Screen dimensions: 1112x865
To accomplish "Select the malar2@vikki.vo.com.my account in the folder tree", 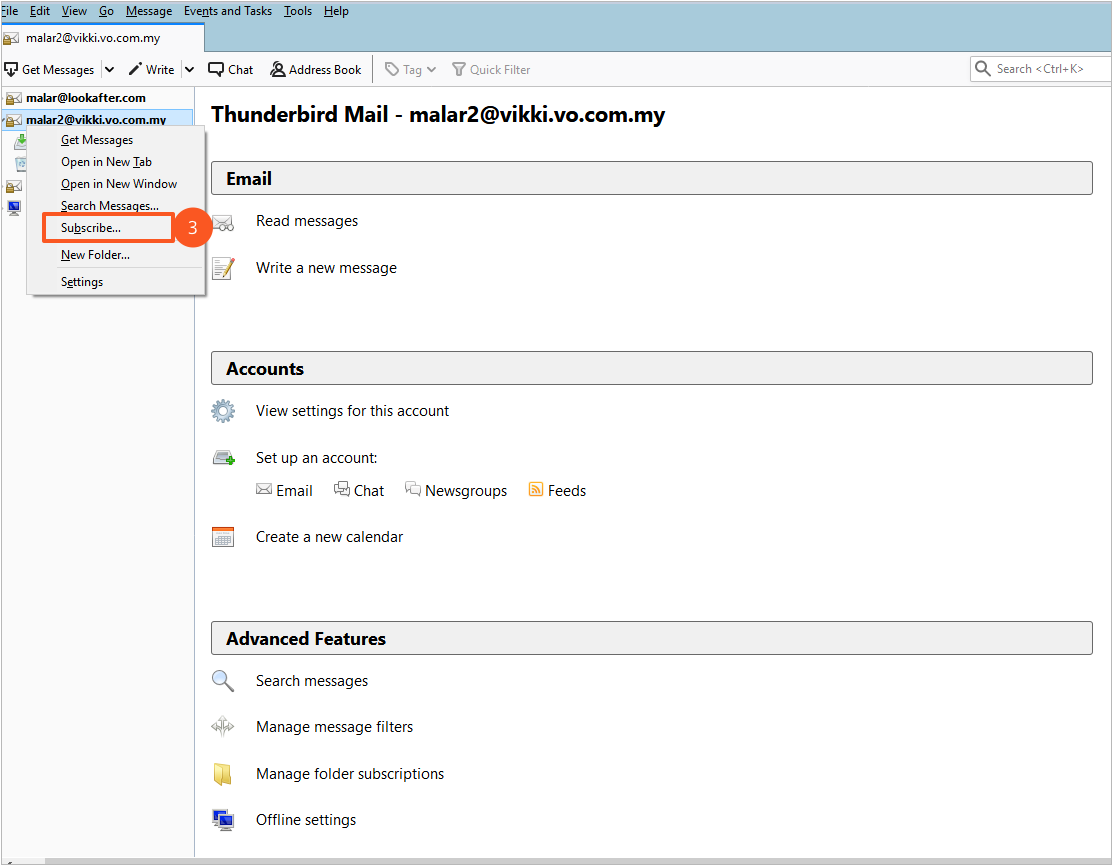I will click(x=96, y=119).
